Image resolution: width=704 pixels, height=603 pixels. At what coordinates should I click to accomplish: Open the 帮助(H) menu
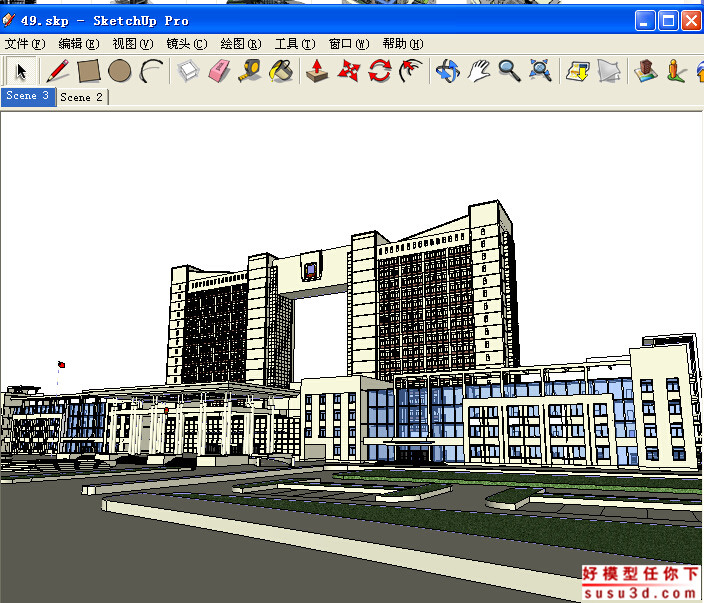(x=403, y=44)
